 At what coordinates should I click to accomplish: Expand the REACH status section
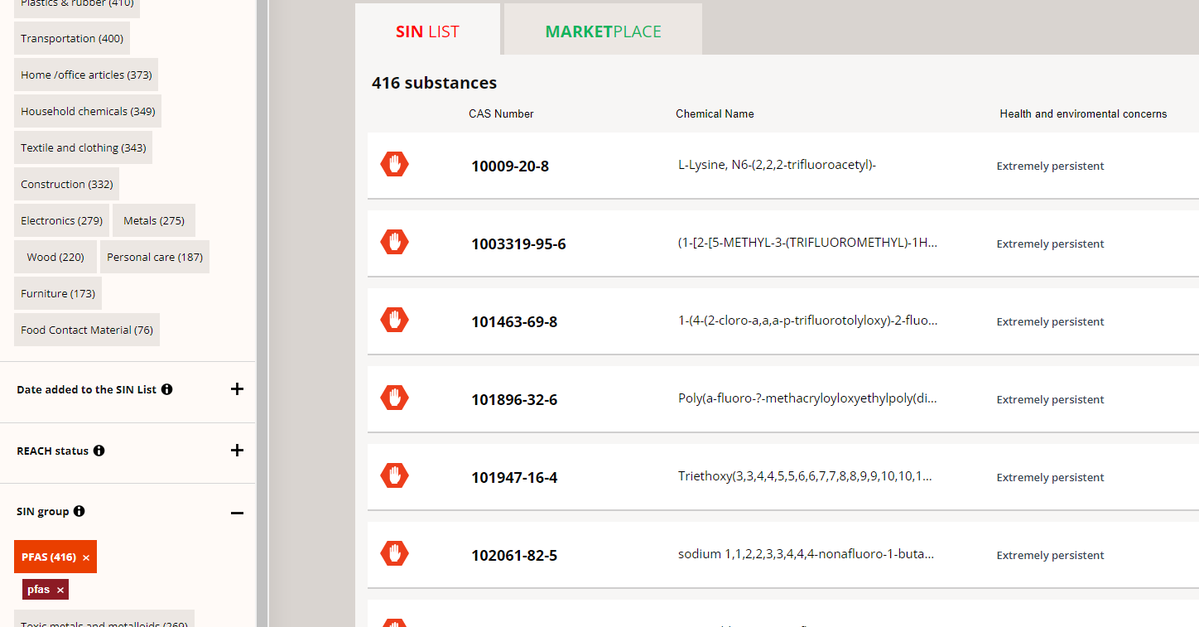237,450
